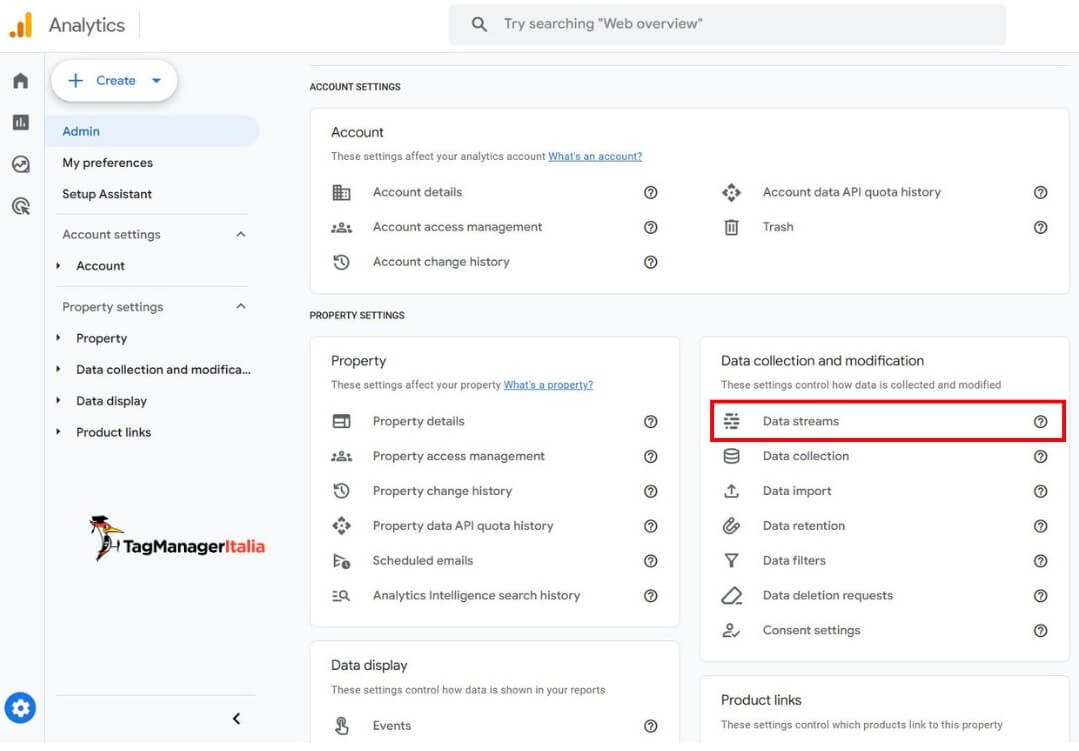Open the What's a property? link

pos(548,385)
